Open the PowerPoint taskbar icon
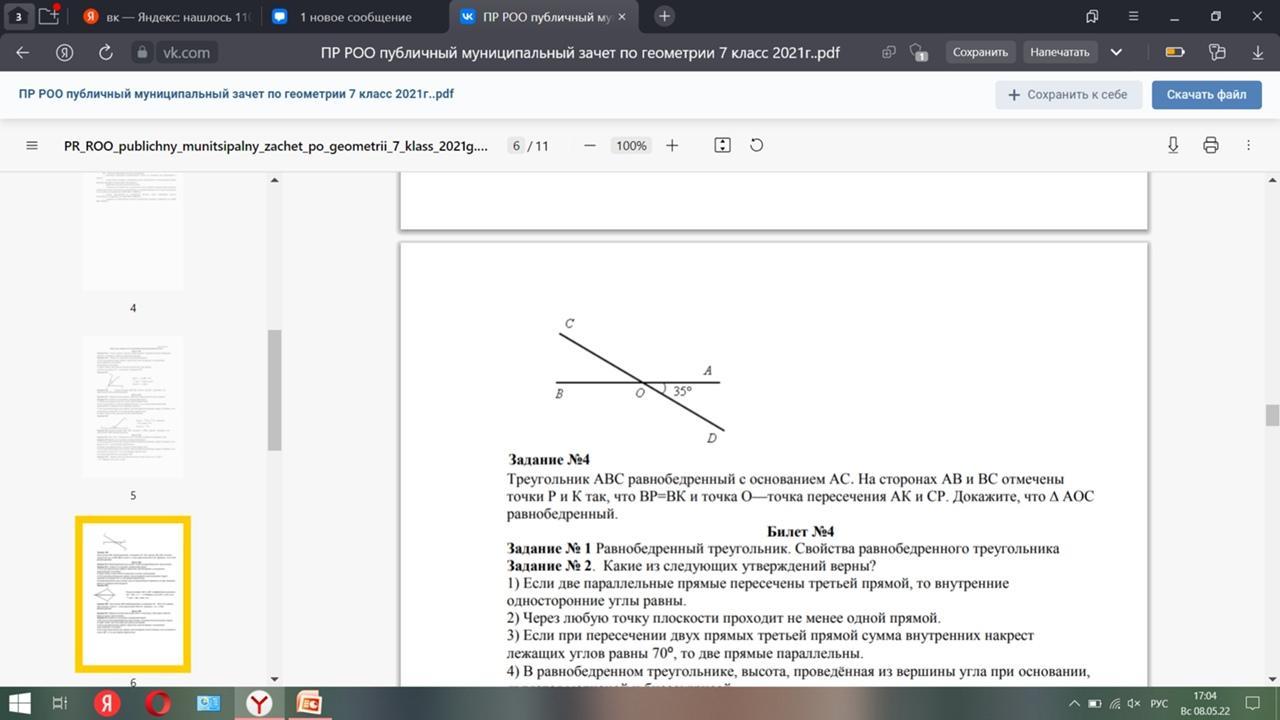Viewport: 1280px width, 720px height. pos(309,703)
